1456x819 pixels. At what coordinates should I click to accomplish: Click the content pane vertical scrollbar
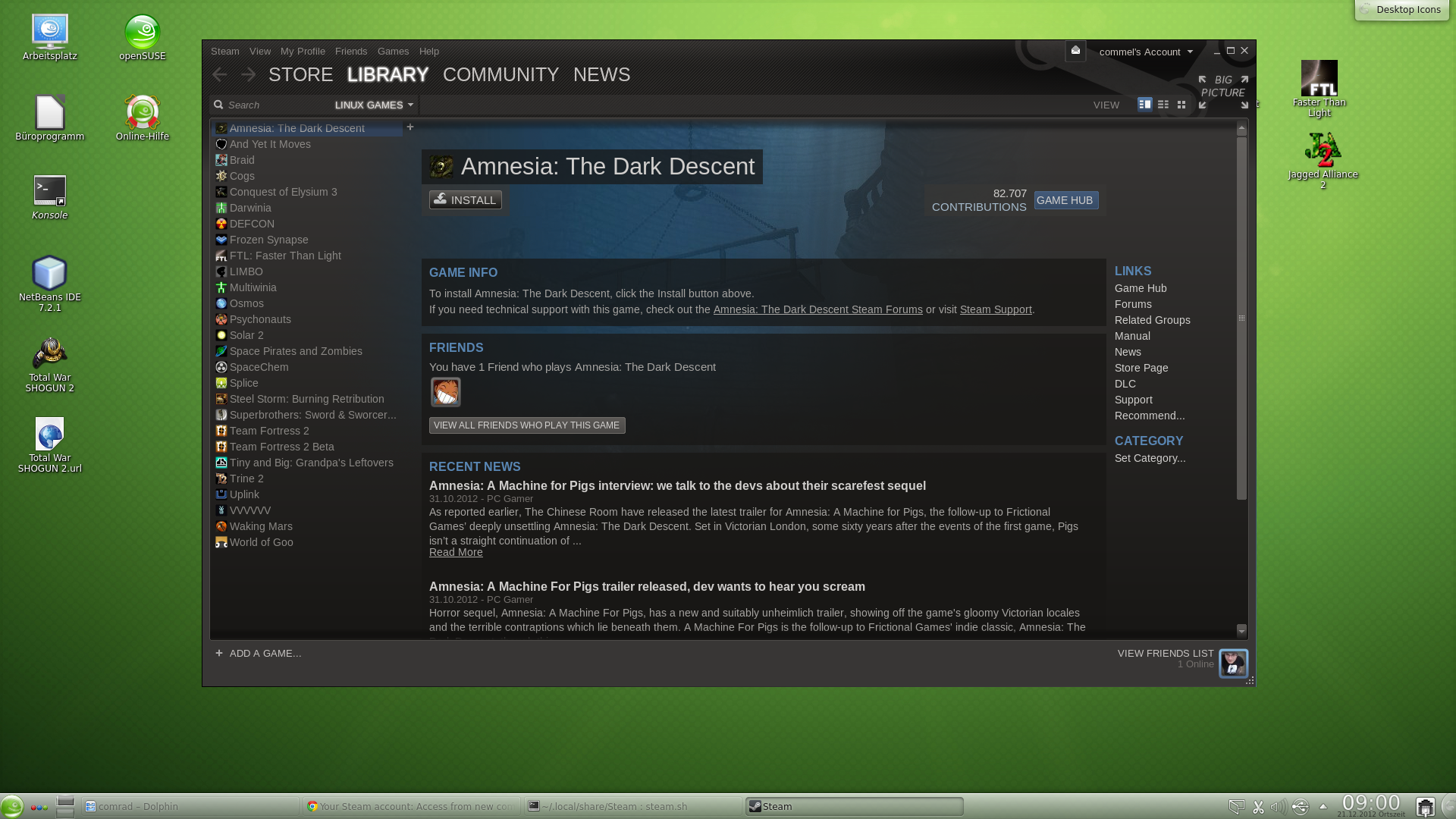coord(1241,318)
